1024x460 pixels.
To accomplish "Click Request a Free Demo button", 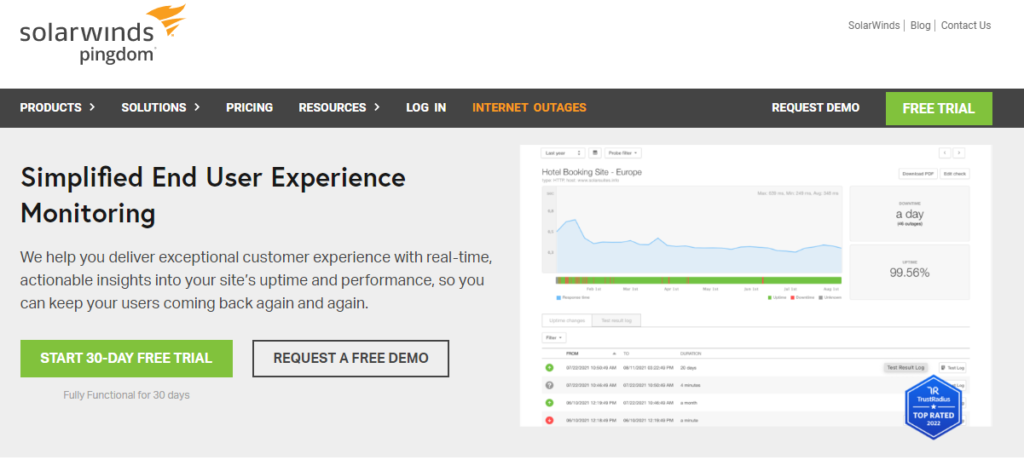I will (350, 358).
